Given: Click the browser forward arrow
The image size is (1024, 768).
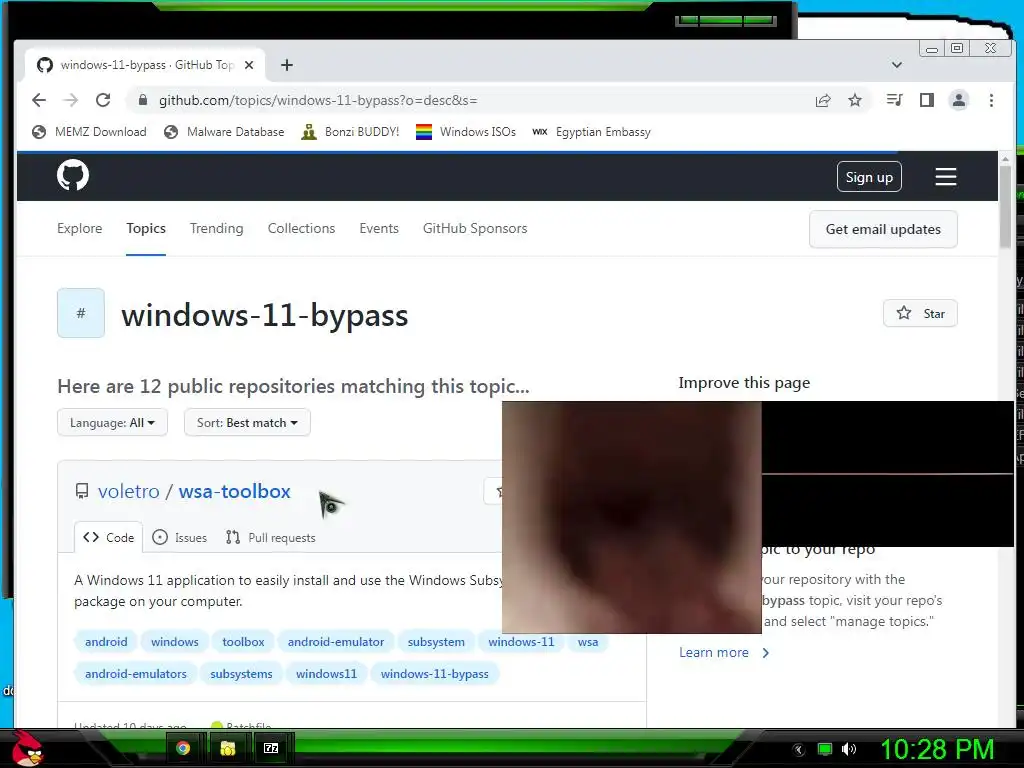Looking at the screenshot, I should (x=71, y=100).
